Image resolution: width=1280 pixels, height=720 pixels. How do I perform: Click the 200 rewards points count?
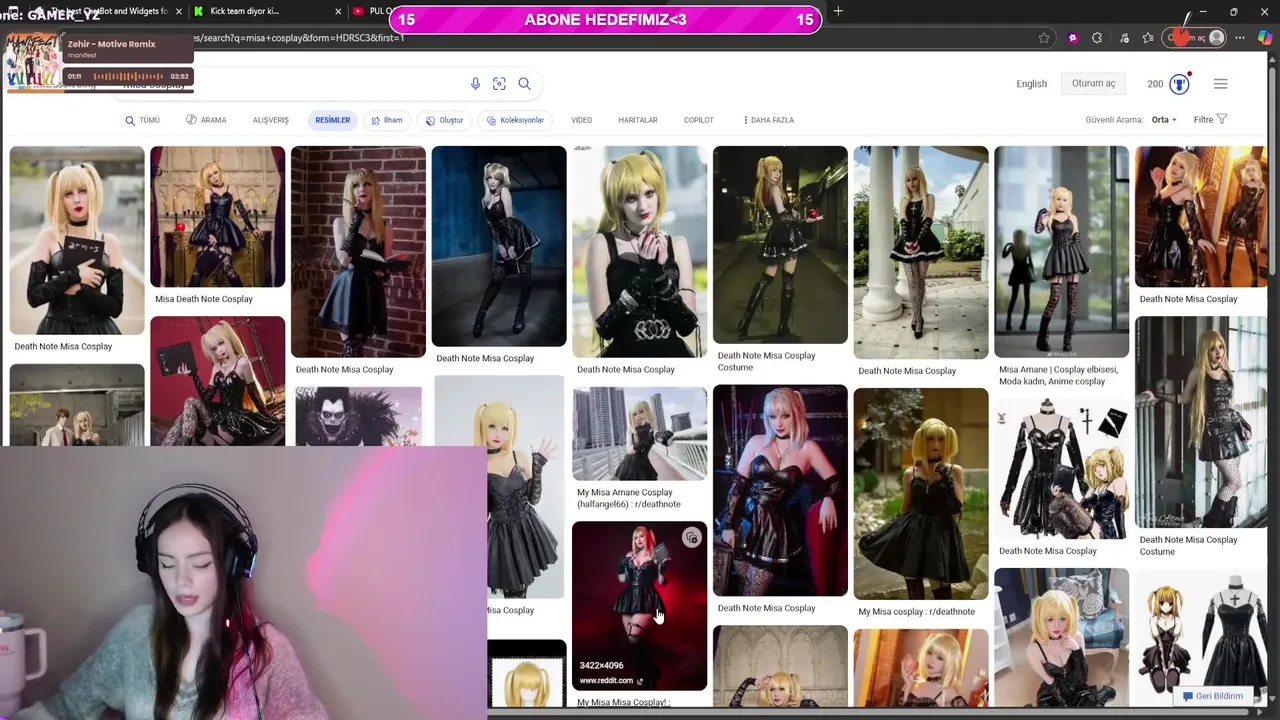pyautogui.click(x=1155, y=84)
